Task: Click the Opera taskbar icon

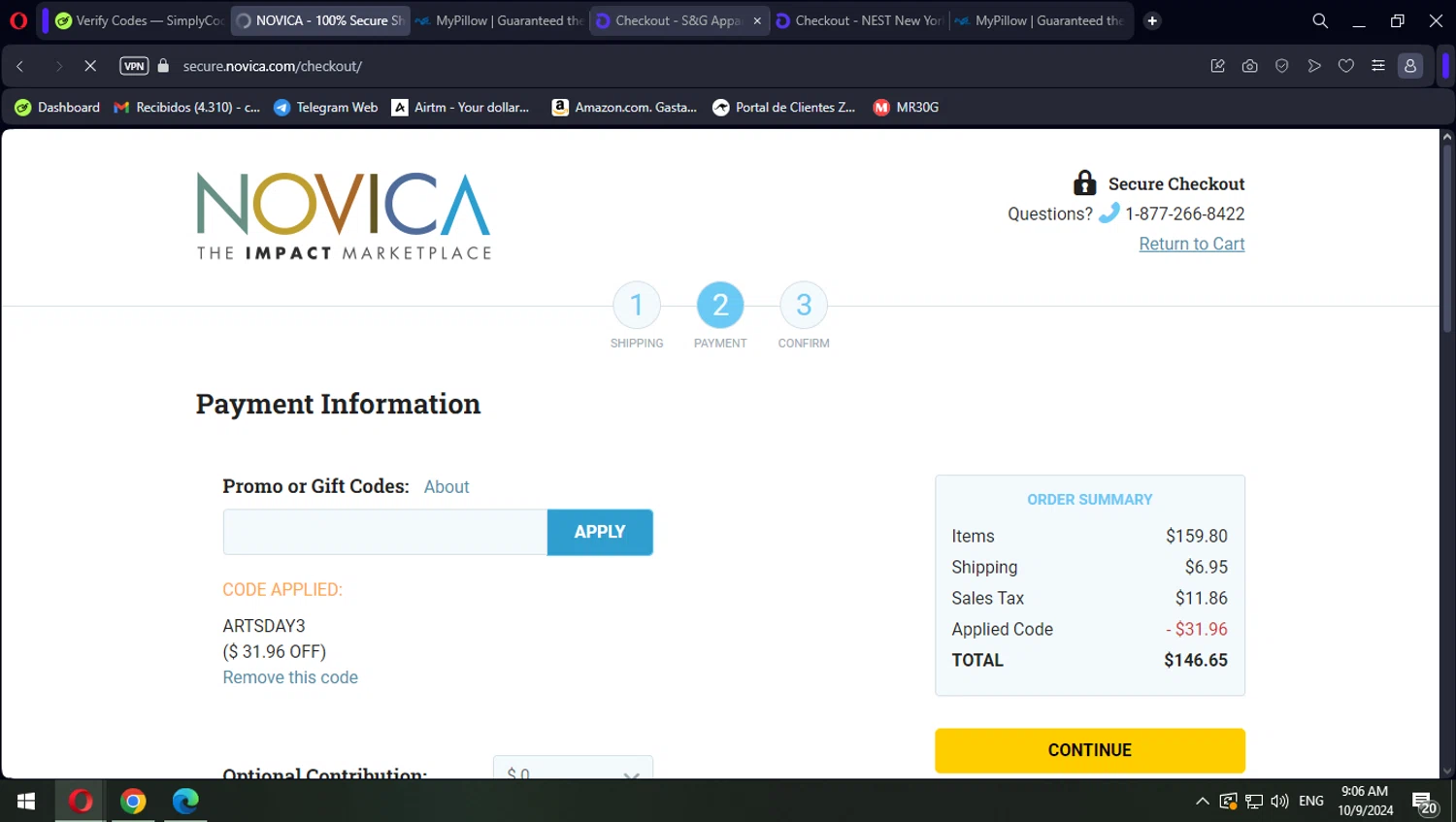Action: tap(81, 801)
